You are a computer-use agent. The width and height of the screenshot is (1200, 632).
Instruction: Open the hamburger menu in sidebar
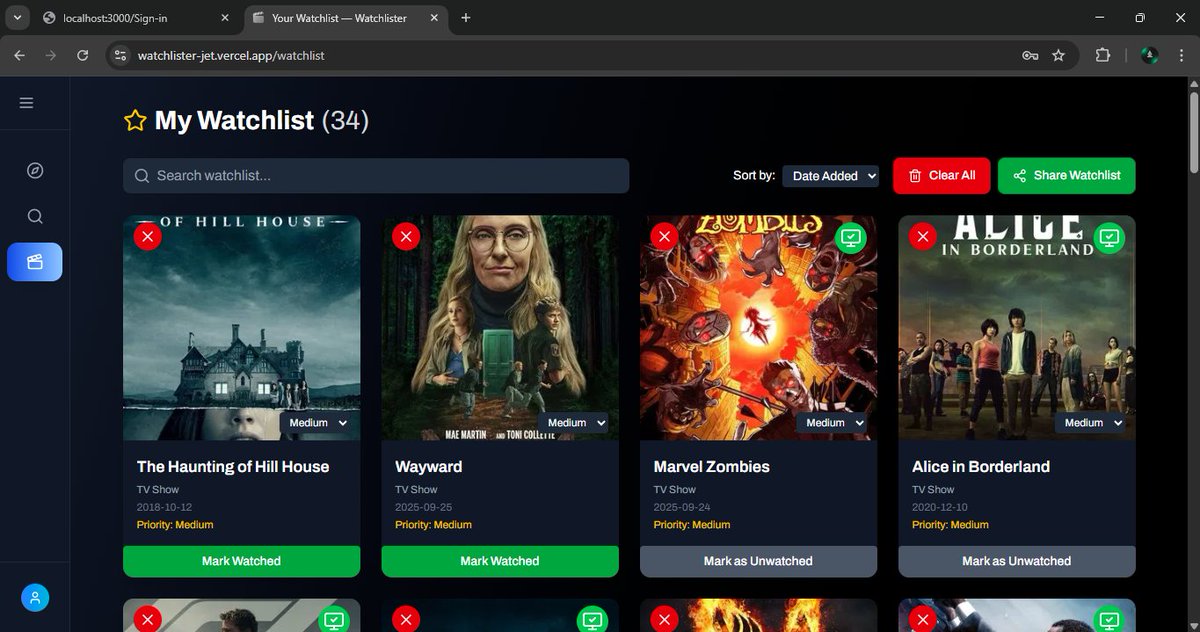click(x=27, y=103)
